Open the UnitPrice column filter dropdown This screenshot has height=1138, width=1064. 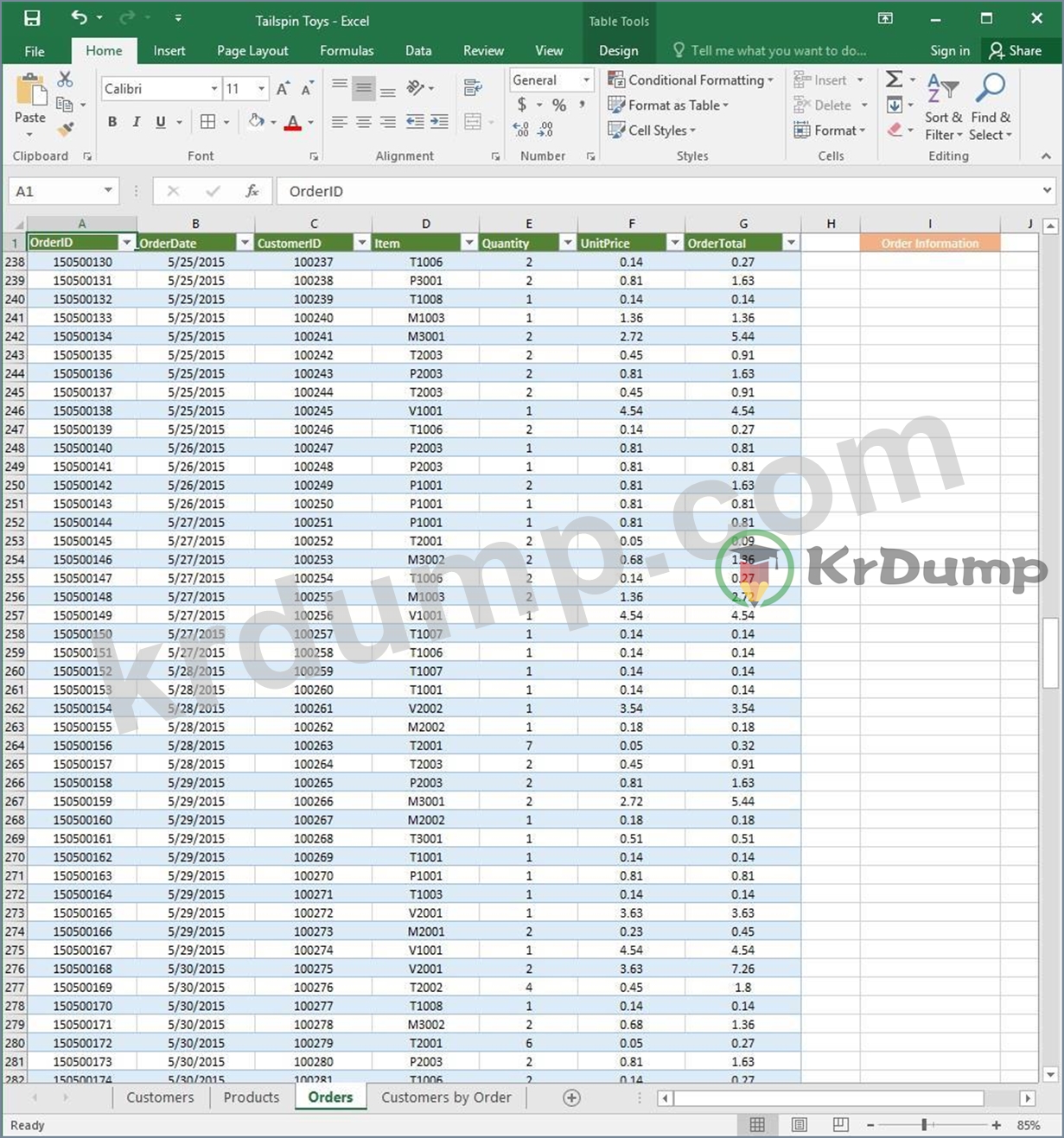pyautogui.click(x=675, y=243)
